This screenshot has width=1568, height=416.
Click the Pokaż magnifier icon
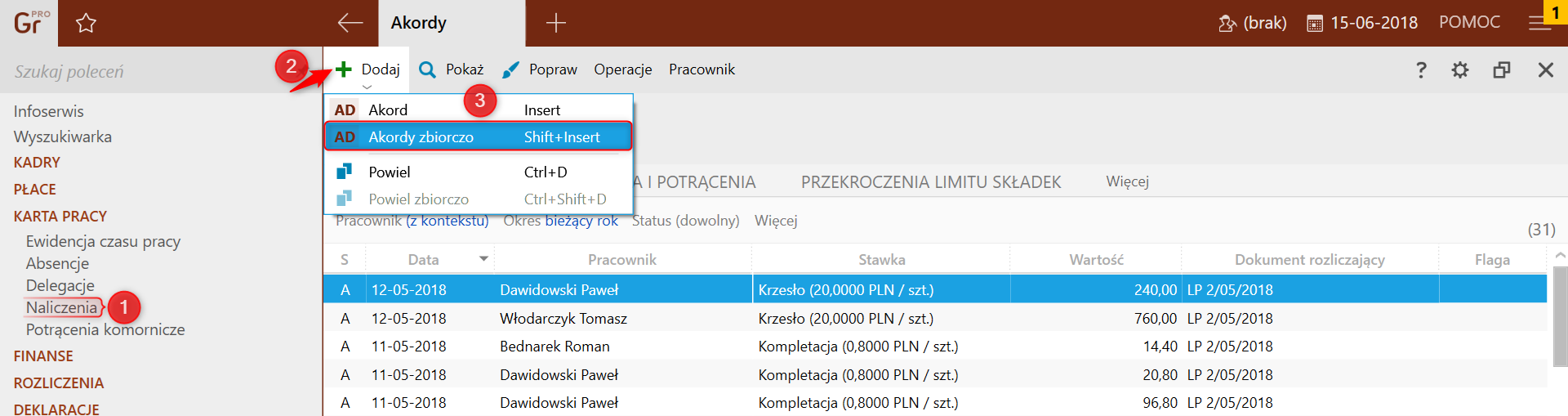(427, 69)
